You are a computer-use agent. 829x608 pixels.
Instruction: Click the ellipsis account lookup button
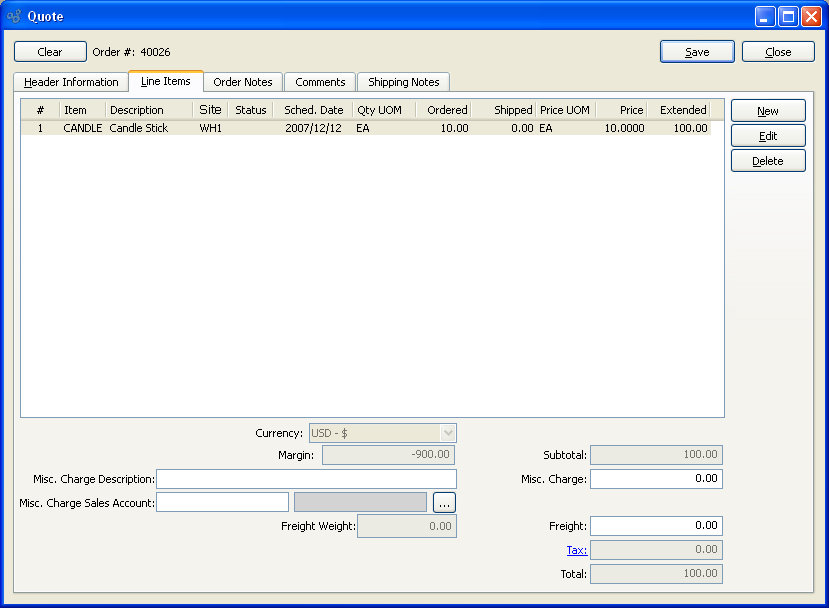tap(444, 502)
